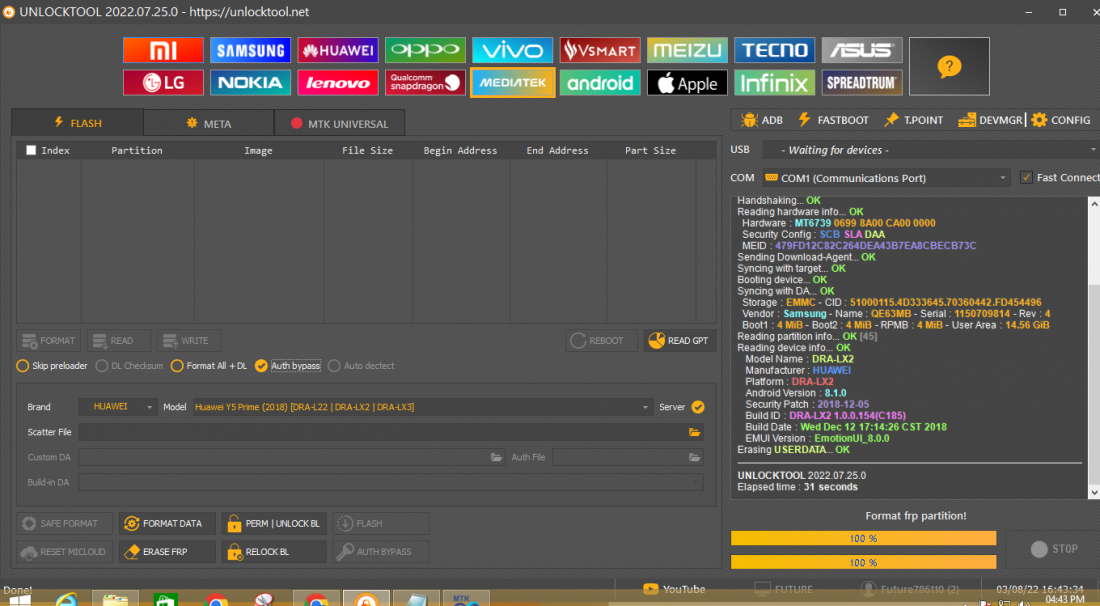
Task: Click the Part Size column header
Action: 650,150
